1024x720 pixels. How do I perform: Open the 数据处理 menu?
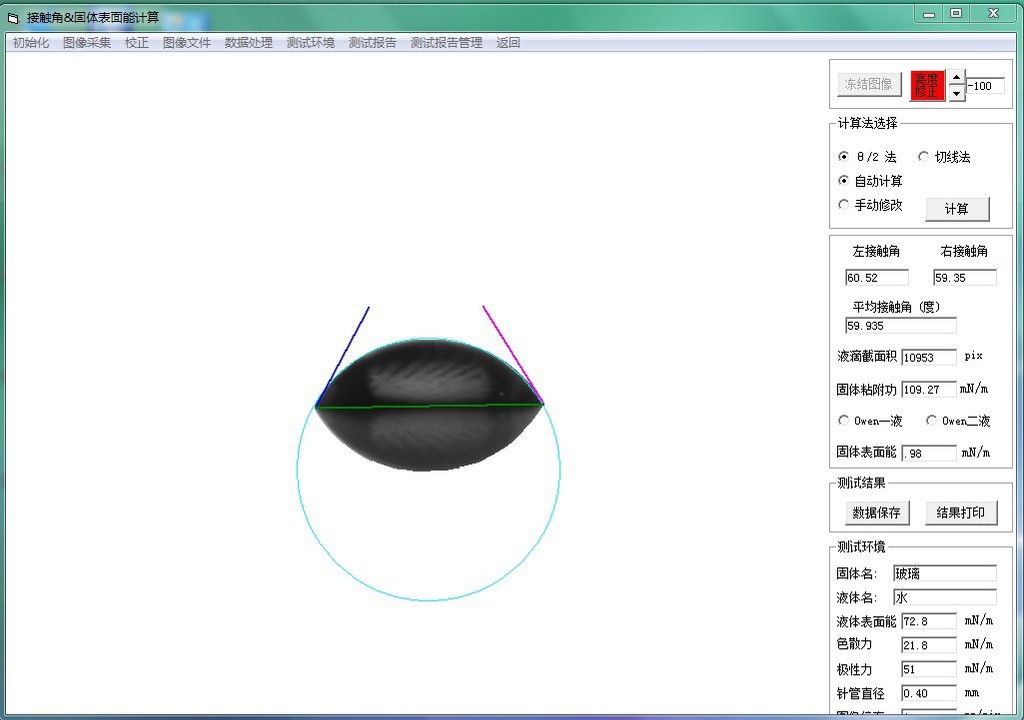(x=248, y=43)
